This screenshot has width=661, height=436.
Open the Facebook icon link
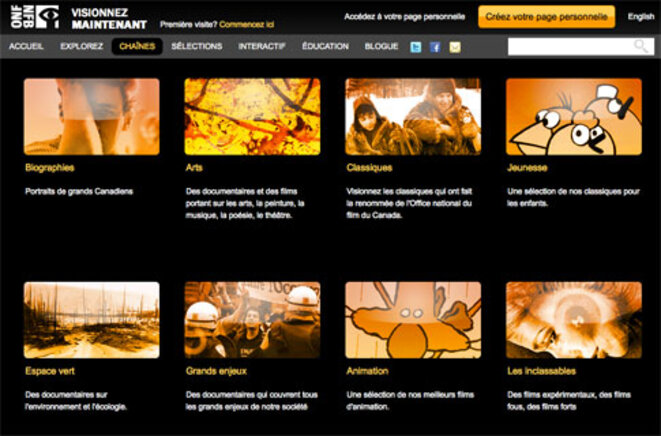pyautogui.click(x=435, y=47)
